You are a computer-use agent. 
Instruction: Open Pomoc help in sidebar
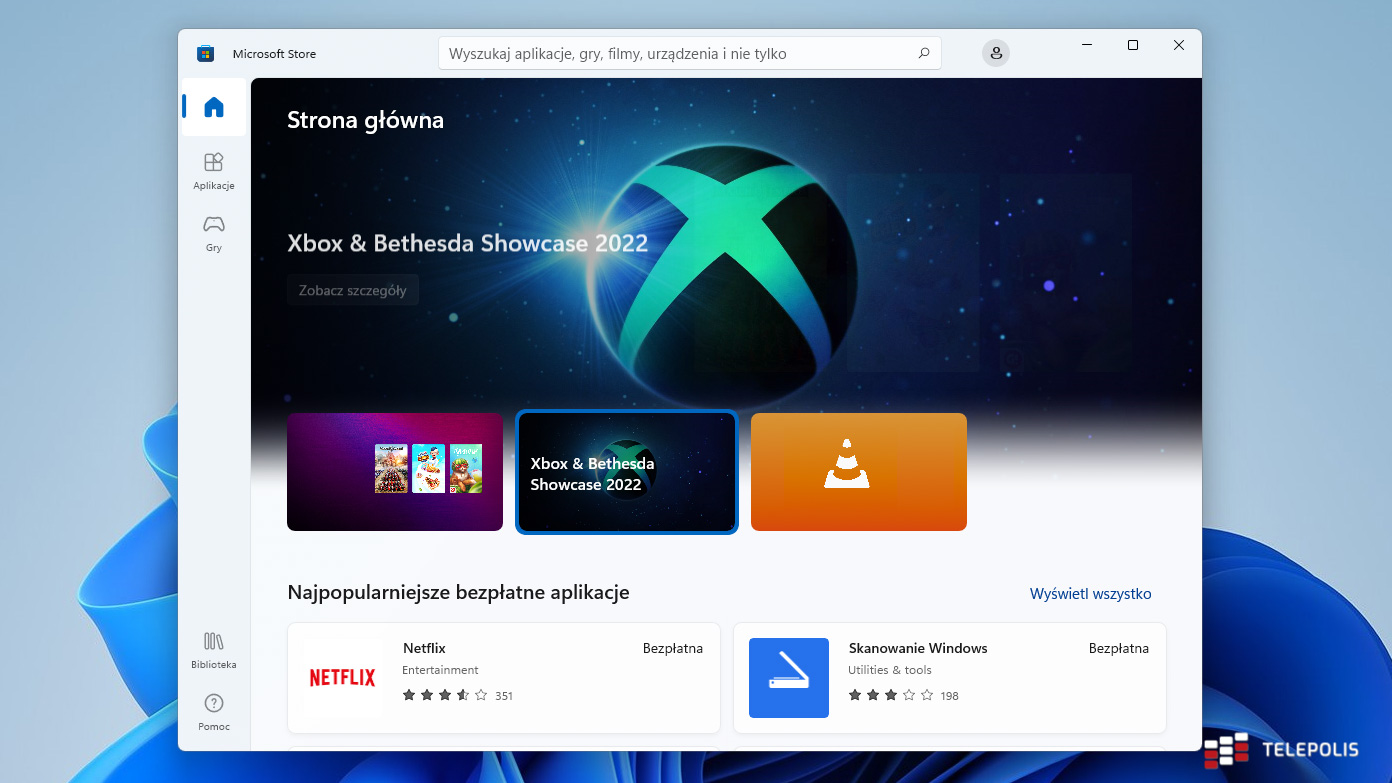coord(214,712)
